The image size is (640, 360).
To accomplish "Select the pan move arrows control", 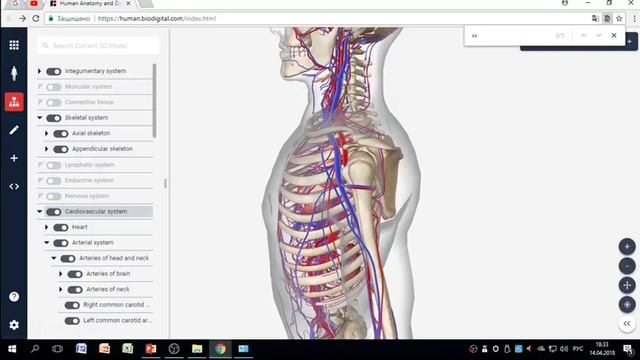I will [627, 285].
